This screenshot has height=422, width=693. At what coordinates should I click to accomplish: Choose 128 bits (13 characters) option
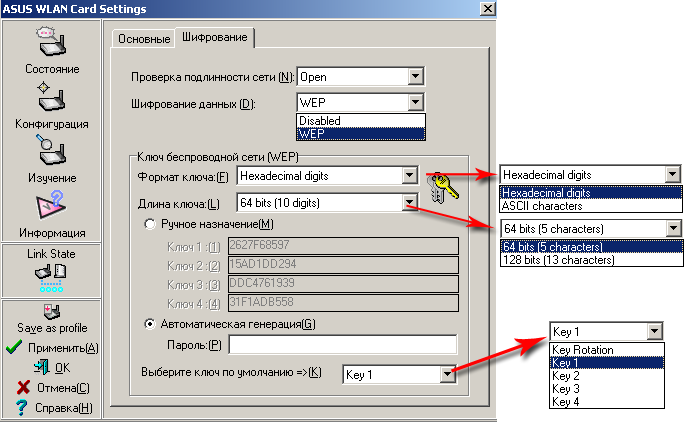(592, 260)
